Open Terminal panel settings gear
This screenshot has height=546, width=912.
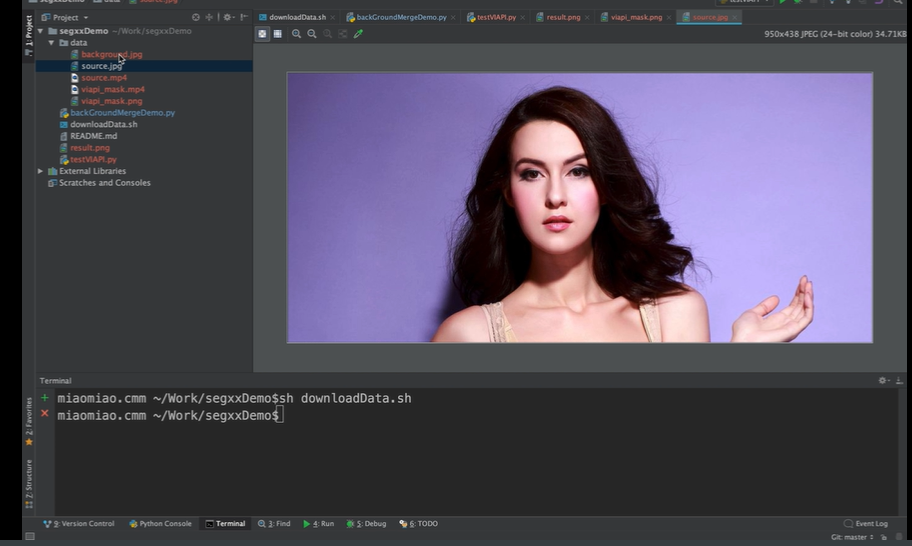click(x=883, y=380)
